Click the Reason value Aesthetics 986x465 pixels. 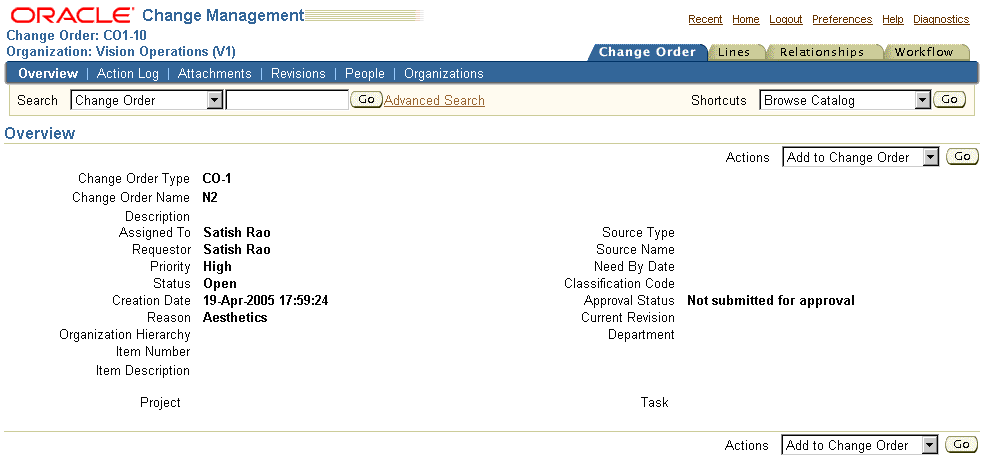tap(235, 318)
